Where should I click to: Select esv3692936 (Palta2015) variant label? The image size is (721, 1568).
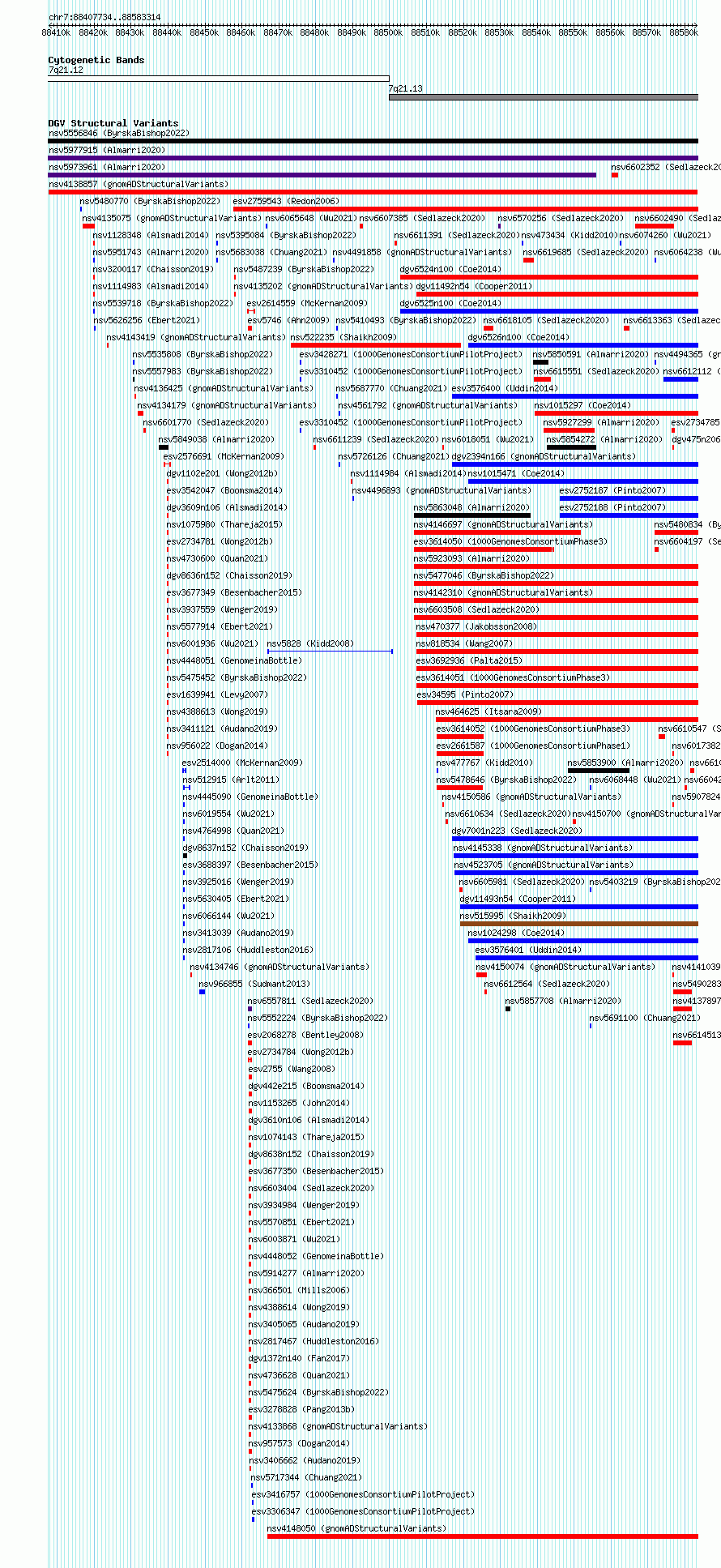point(469,660)
